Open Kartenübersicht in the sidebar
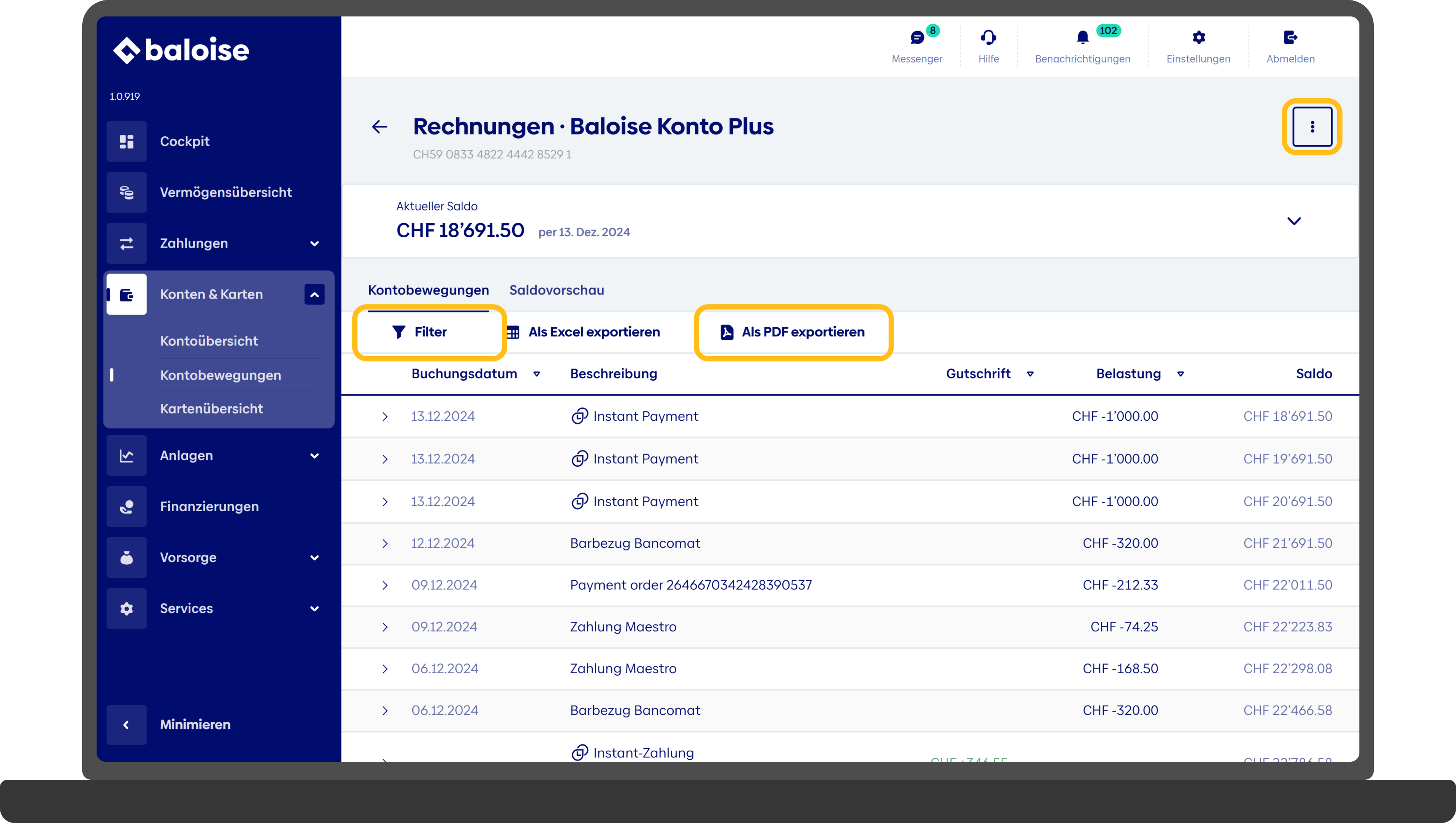1456x823 pixels. 211,408
